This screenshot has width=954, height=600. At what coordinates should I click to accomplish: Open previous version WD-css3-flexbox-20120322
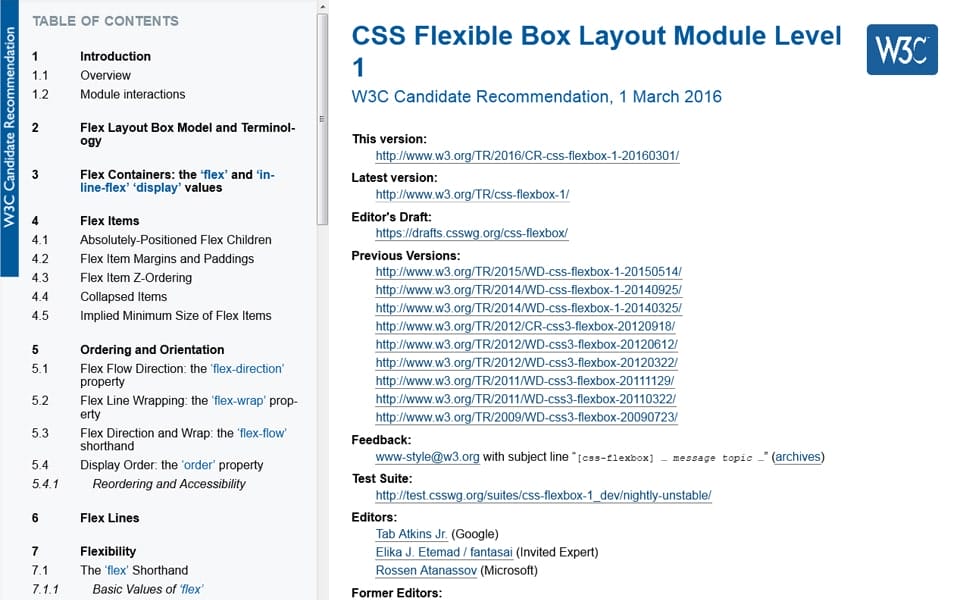click(526, 363)
